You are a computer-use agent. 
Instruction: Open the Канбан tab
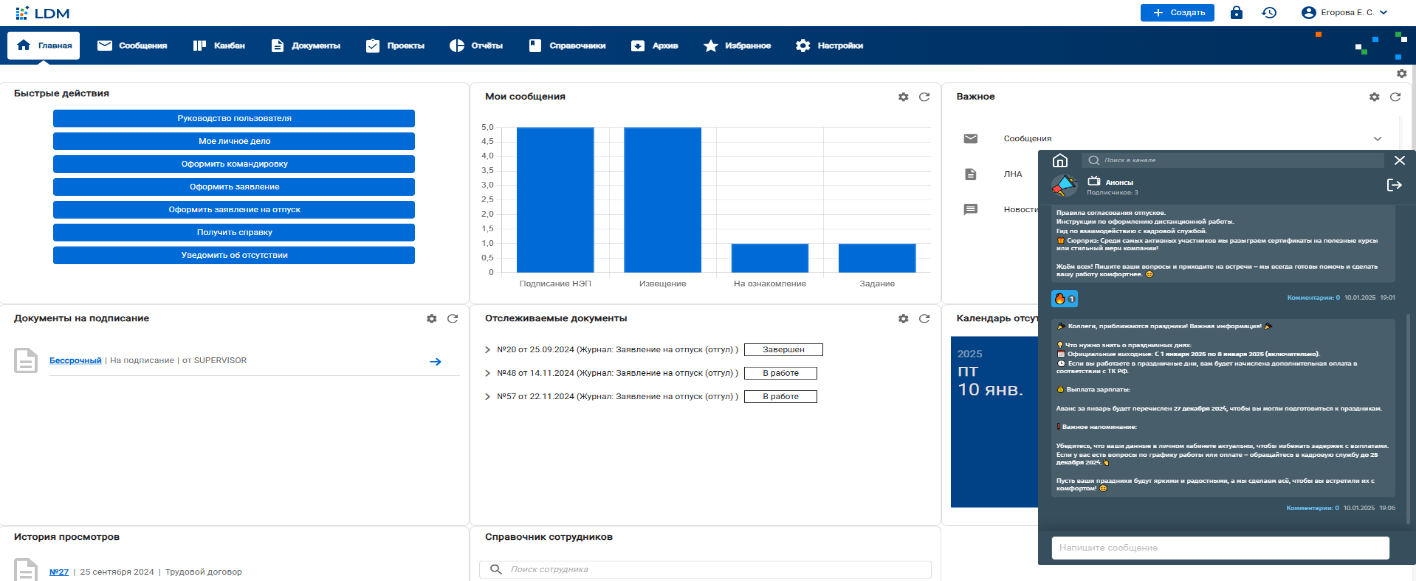pyautogui.click(x=219, y=46)
